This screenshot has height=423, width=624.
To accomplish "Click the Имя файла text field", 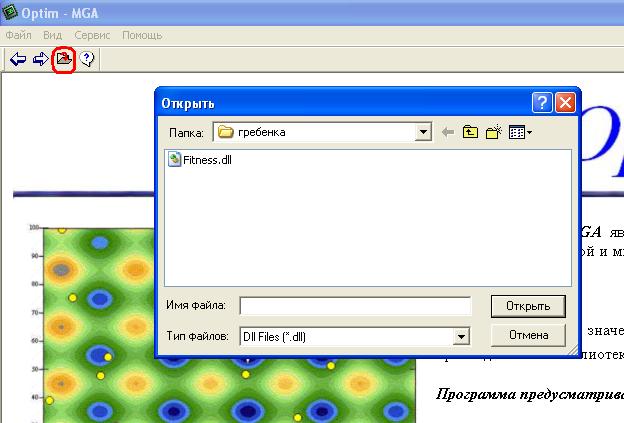I will [x=355, y=306].
